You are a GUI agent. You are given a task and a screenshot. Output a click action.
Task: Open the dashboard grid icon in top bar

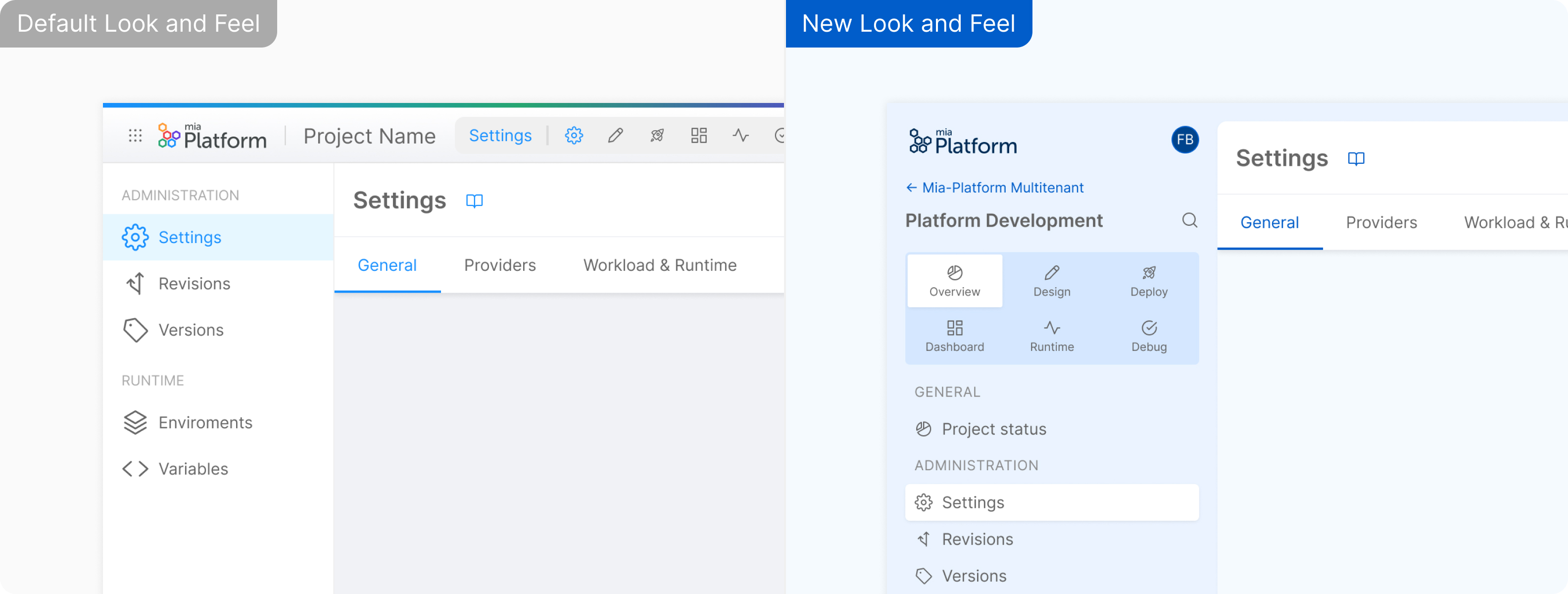[x=699, y=135]
